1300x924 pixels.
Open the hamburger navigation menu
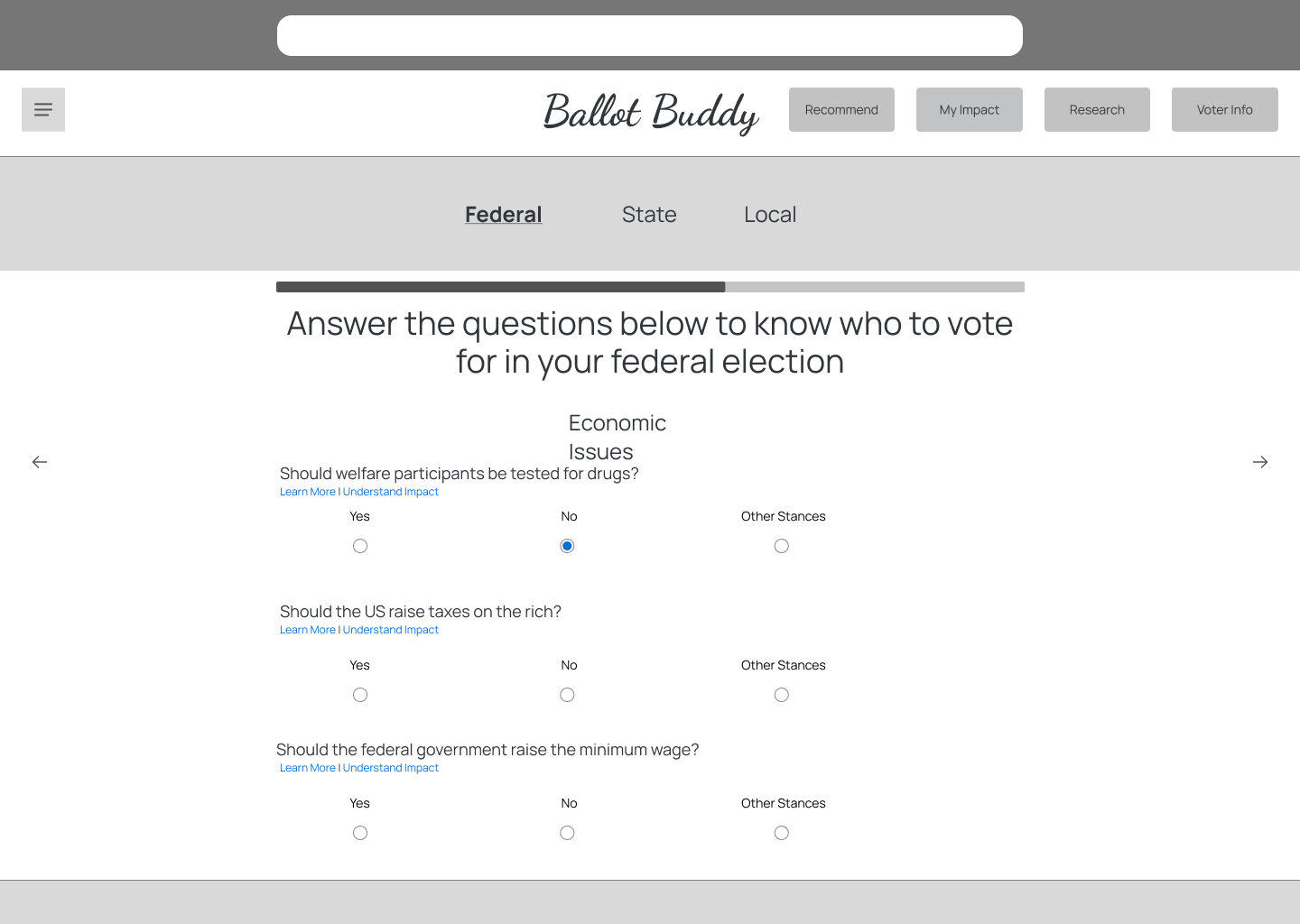pos(42,109)
